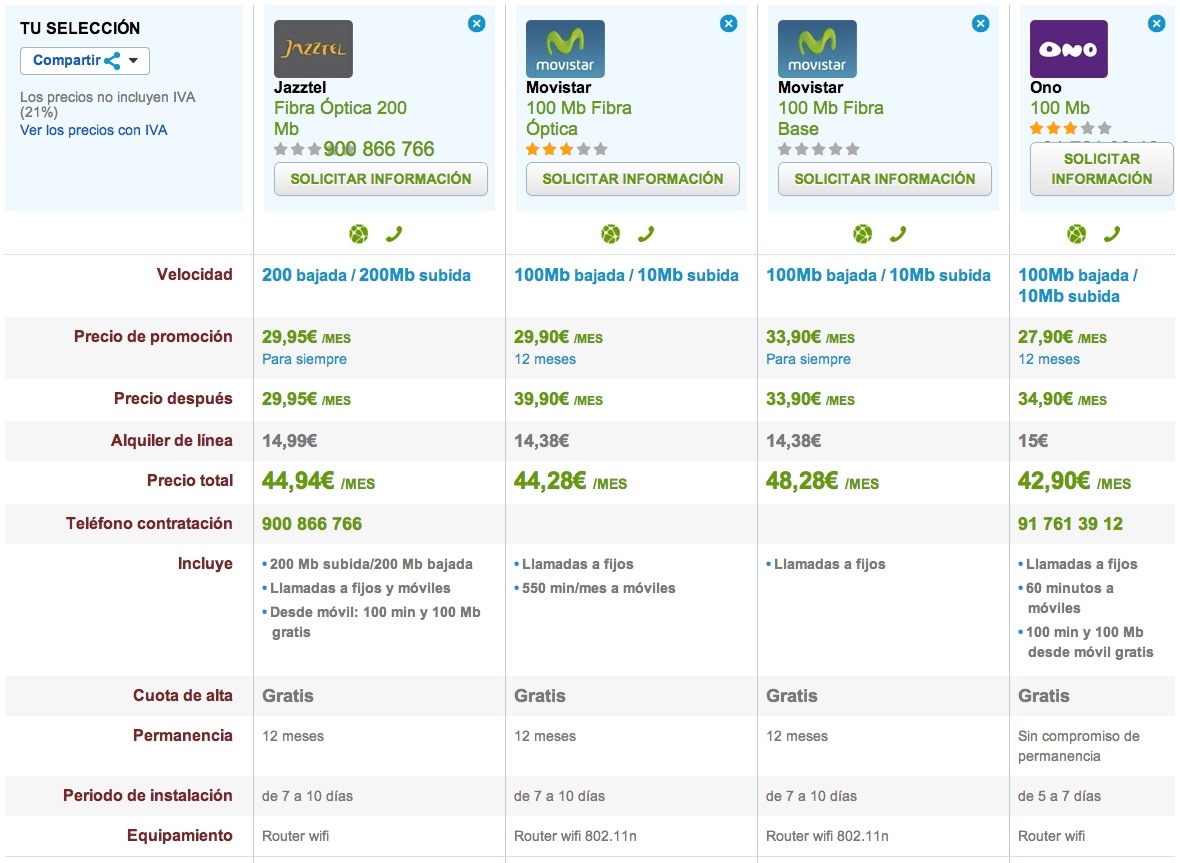Open the '100 Mb Fibra Base' plan title
Screen dimensions: 1180x863
[x=831, y=118]
